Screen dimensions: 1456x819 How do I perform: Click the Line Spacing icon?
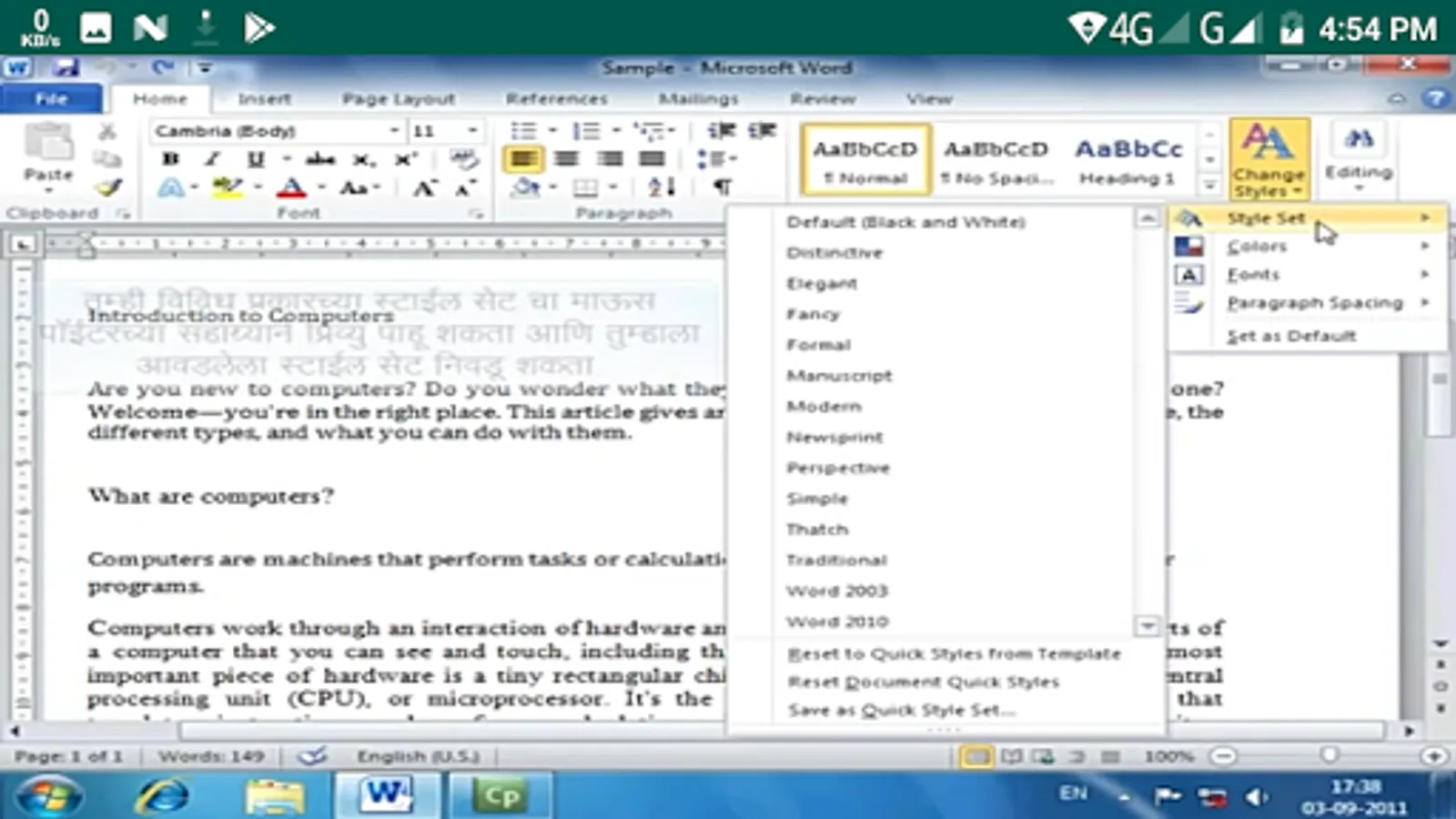click(710, 159)
